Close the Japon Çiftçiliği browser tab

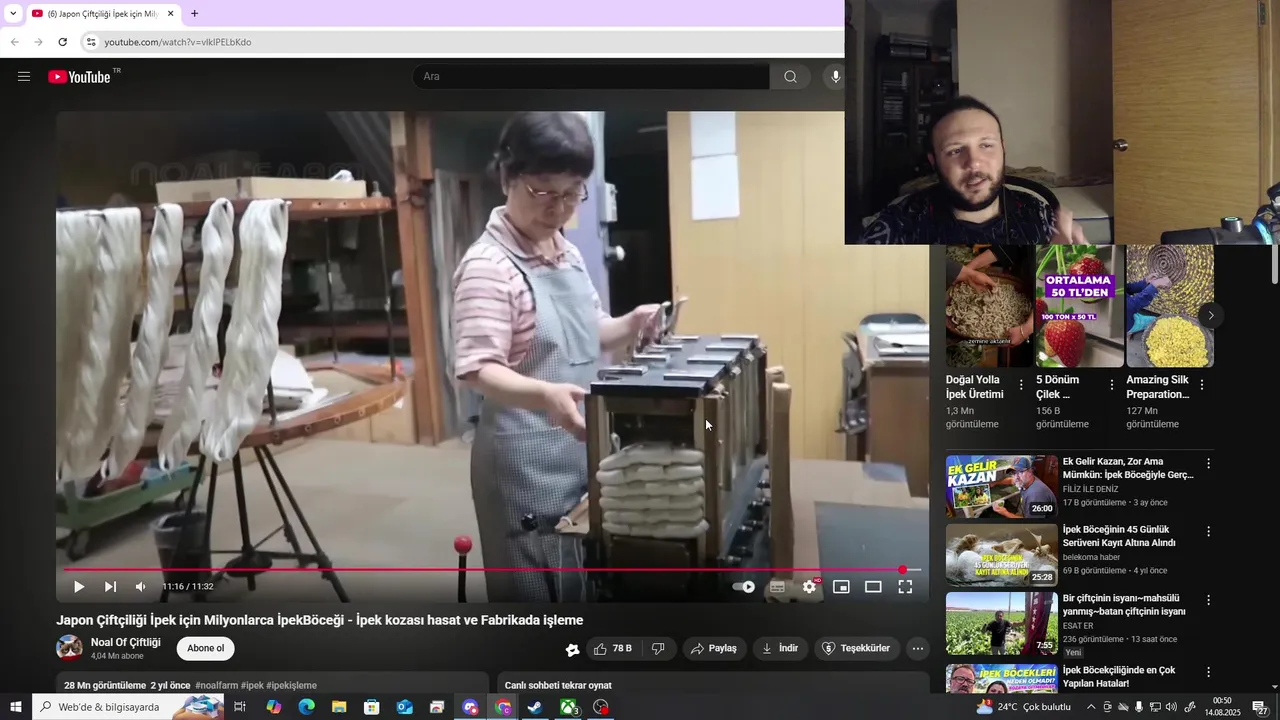pos(170,14)
